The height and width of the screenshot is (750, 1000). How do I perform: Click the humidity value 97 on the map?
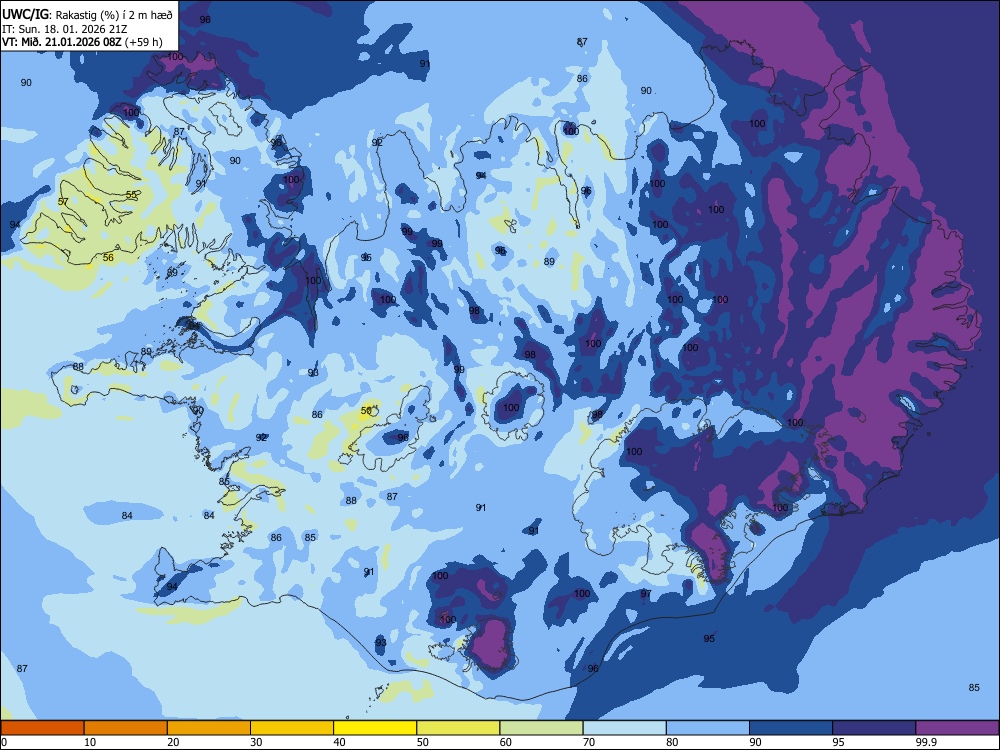click(x=646, y=594)
